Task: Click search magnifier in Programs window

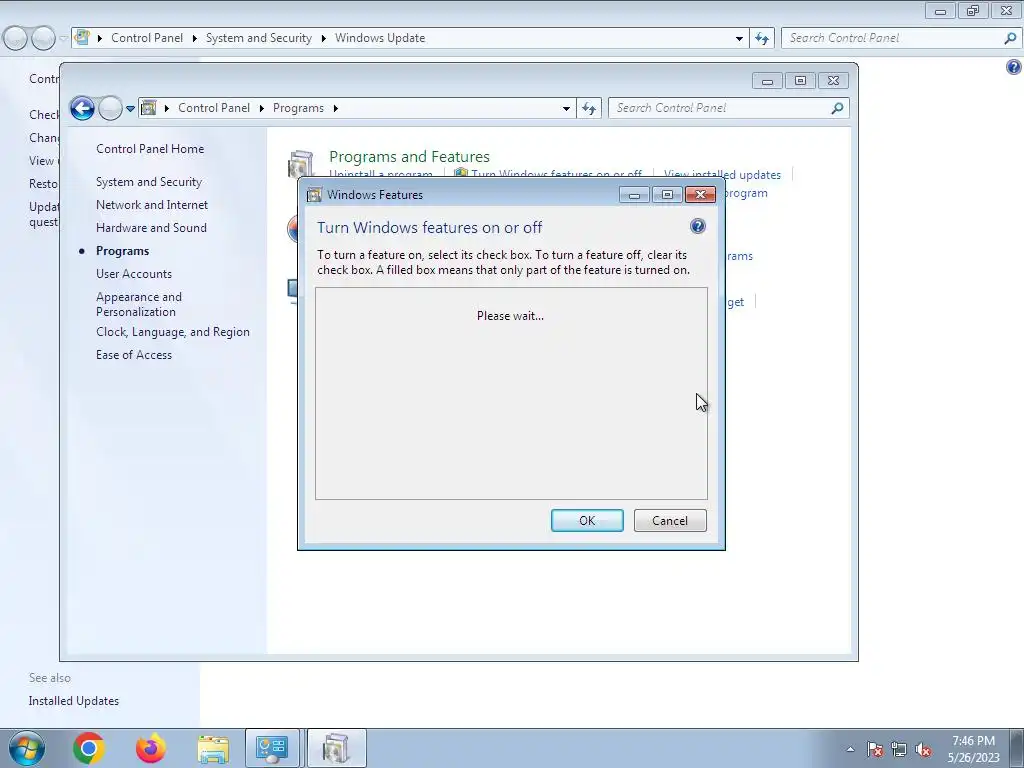Action: tap(837, 108)
